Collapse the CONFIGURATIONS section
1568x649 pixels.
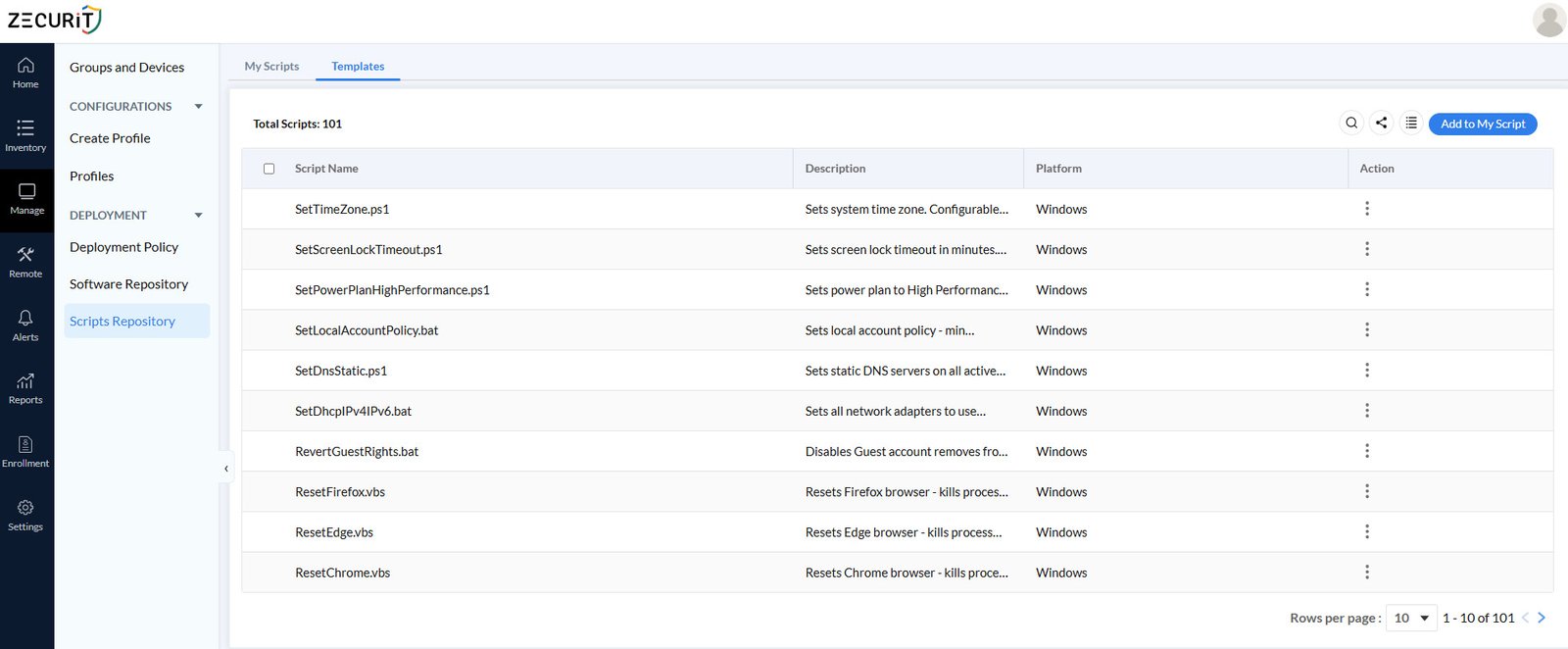coord(198,106)
